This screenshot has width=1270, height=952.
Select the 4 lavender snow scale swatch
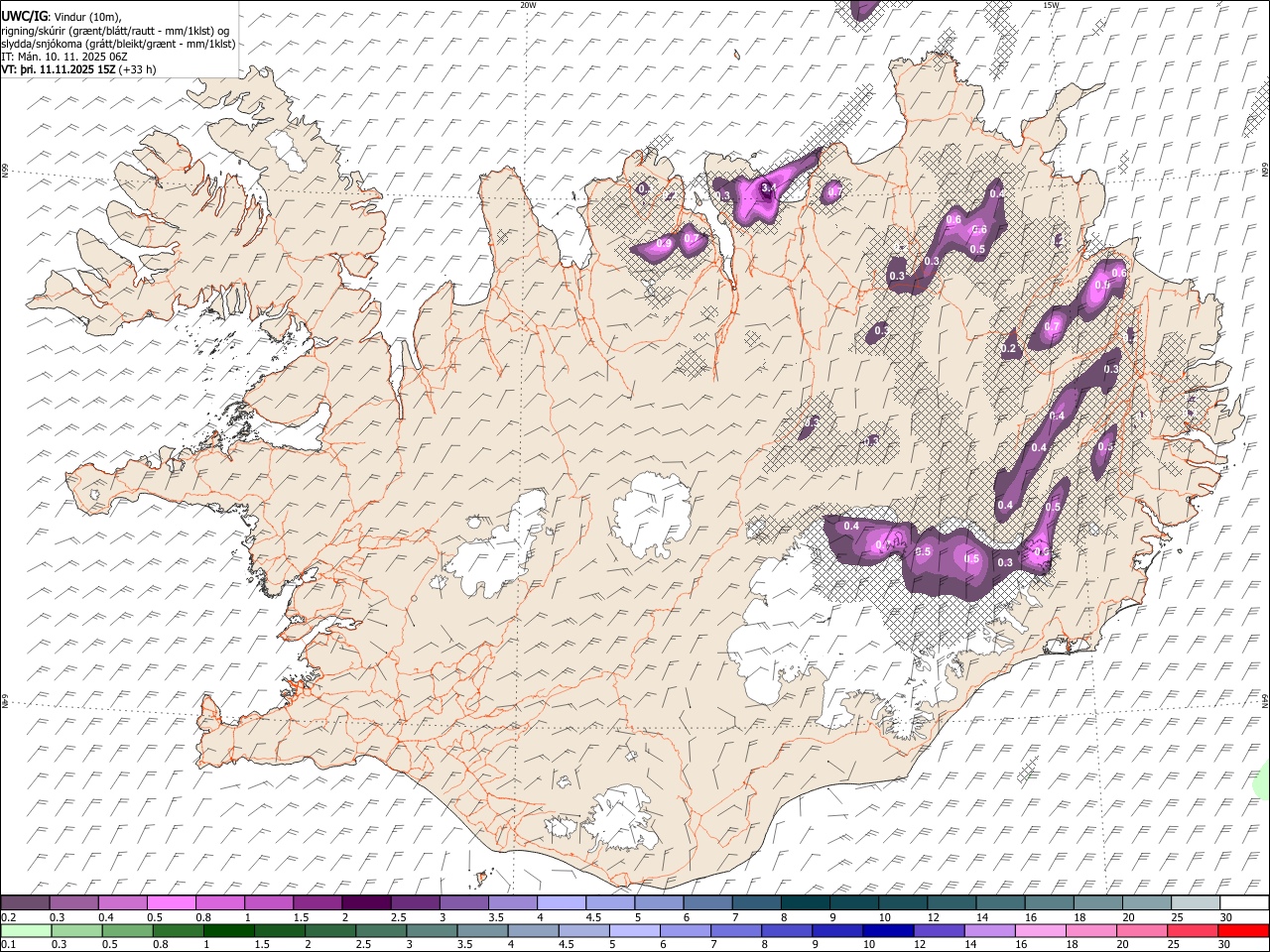tap(562, 903)
